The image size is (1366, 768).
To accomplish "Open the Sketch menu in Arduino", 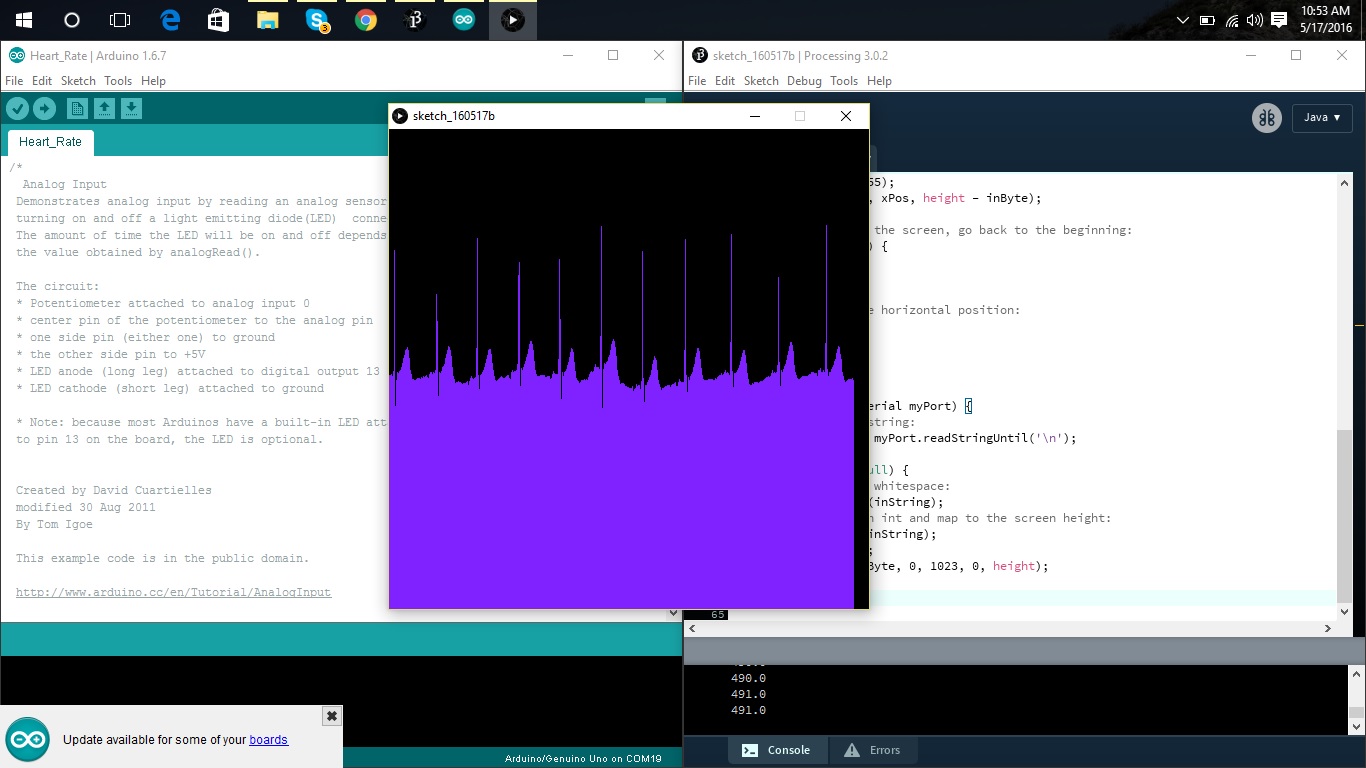I will [78, 81].
